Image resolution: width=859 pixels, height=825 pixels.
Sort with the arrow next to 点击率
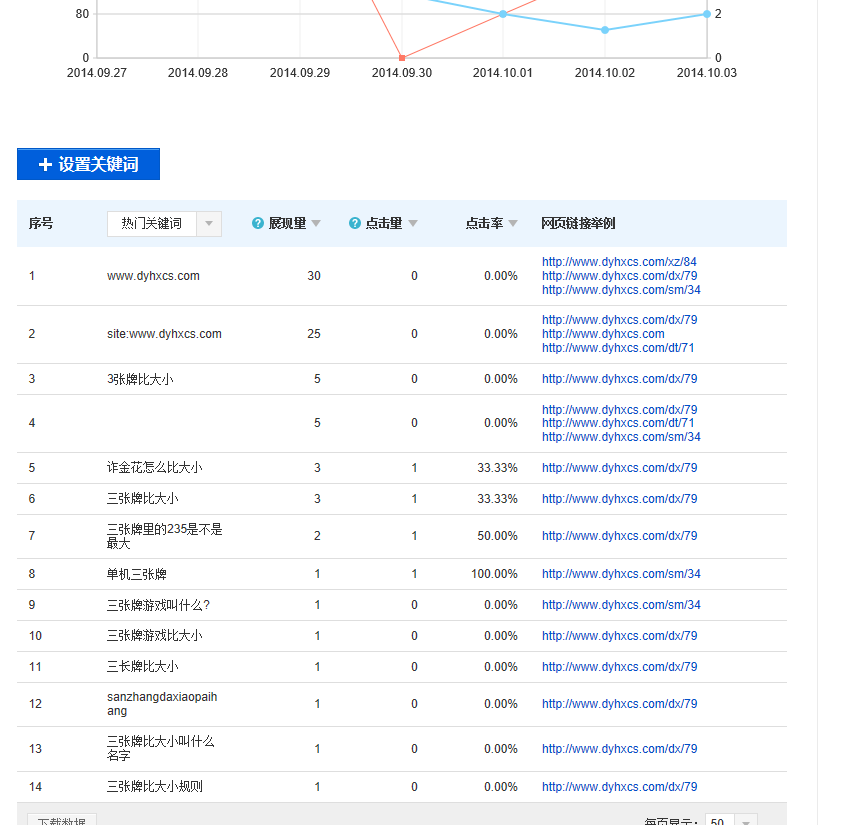click(513, 224)
